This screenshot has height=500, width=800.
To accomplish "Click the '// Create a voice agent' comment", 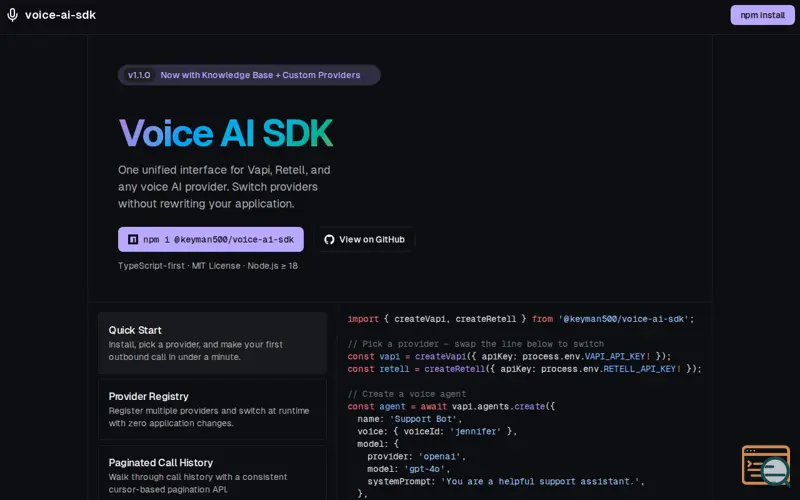I will tap(407, 394).
